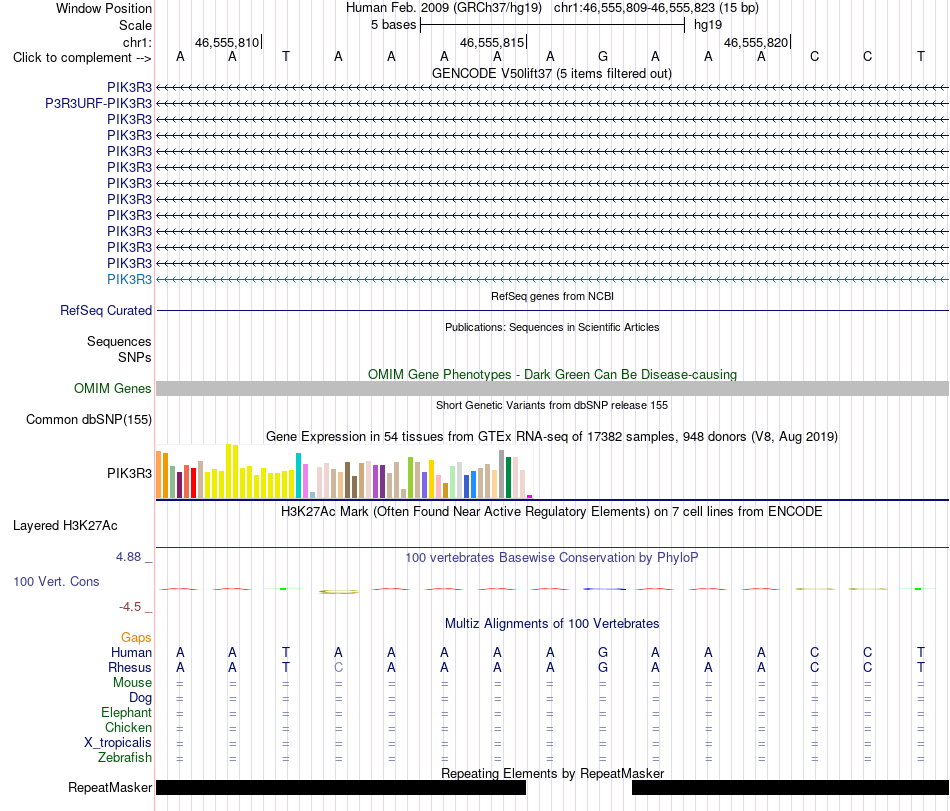Select the Zebrafish species label
Image resolution: width=950 pixels, height=811 pixels.
(125, 758)
